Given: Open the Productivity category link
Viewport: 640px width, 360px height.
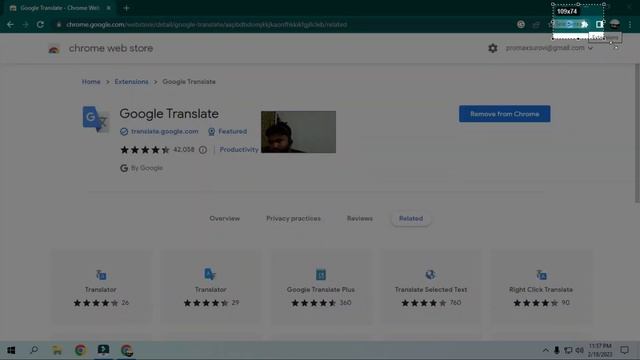Looking at the screenshot, I should click(x=239, y=150).
